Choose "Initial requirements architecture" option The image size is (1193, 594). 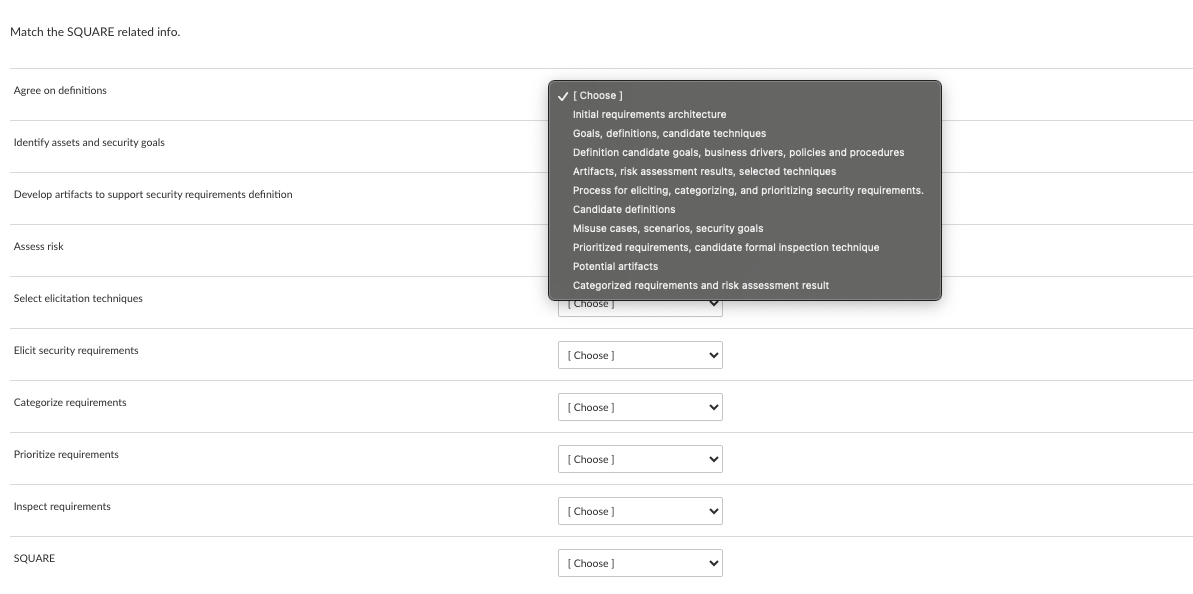pyautogui.click(x=648, y=114)
